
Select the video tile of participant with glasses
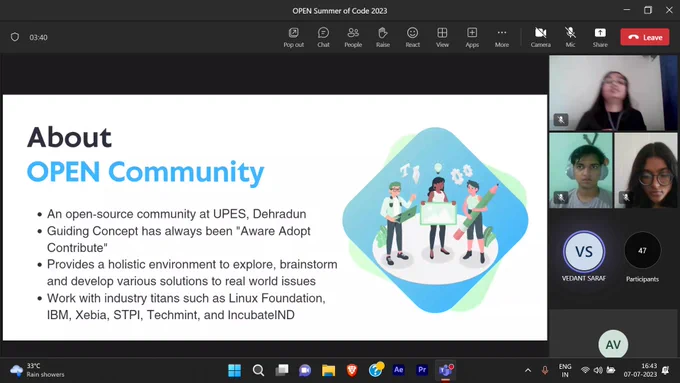coord(646,170)
